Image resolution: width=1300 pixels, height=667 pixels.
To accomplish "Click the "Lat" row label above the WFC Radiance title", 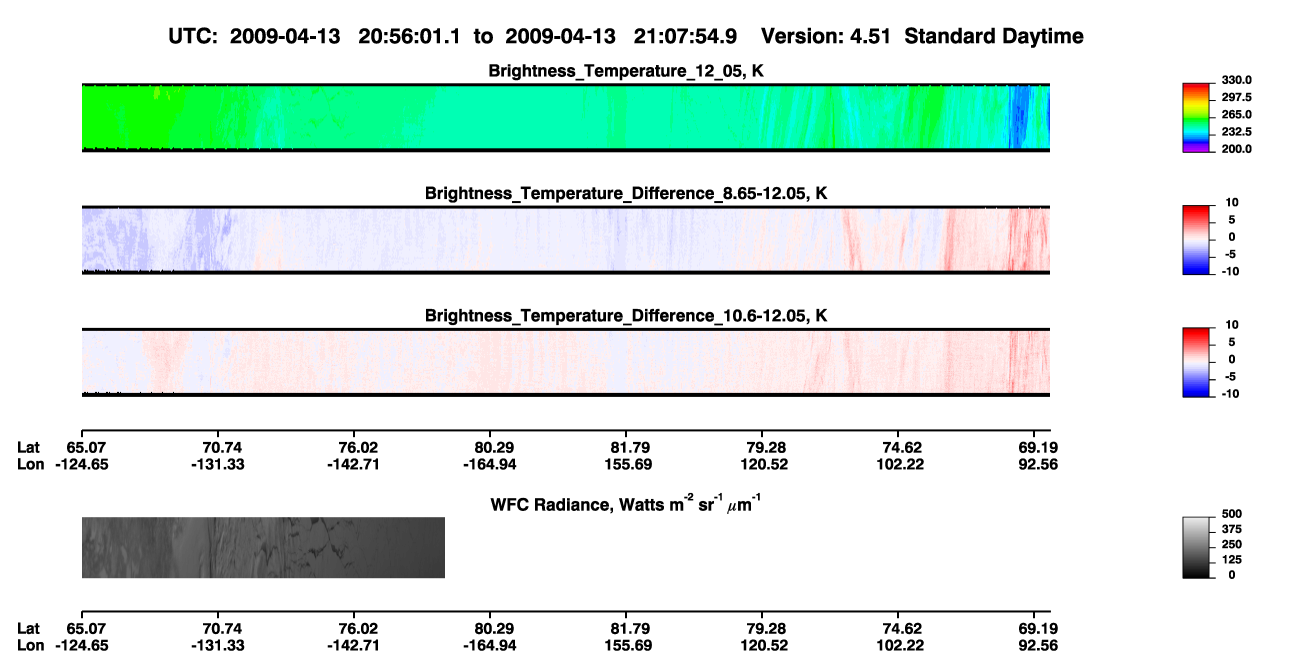I will (x=29, y=447).
